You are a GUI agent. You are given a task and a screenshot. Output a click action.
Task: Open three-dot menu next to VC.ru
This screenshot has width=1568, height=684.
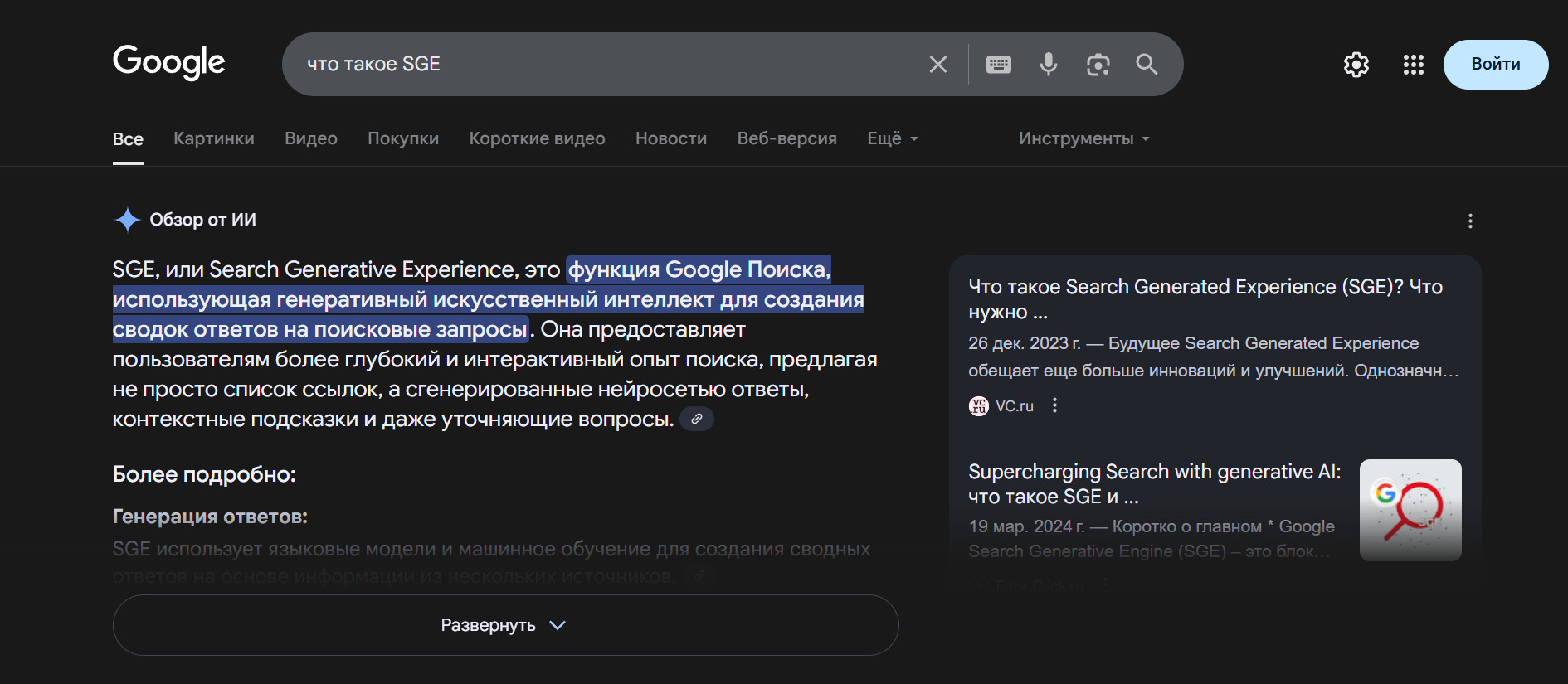(1054, 405)
